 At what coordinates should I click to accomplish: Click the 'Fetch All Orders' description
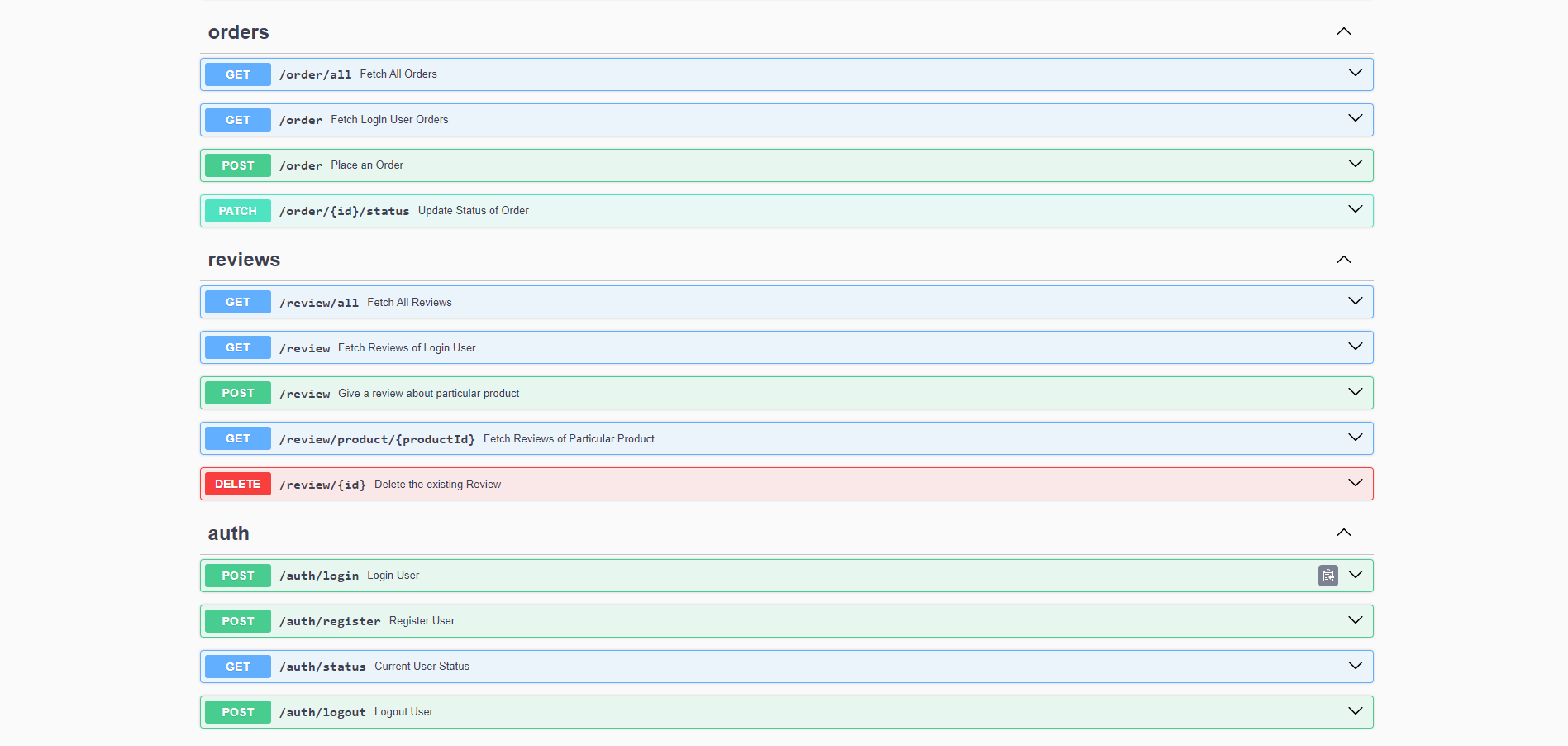click(x=398, y=74)
